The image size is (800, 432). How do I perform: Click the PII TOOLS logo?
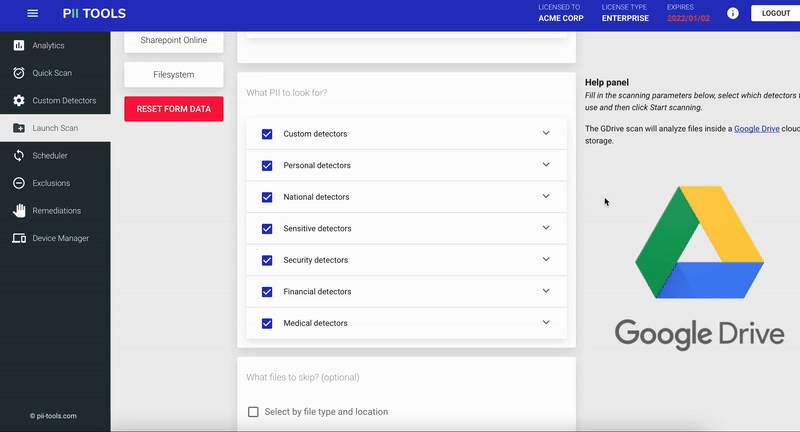[94, 13]
